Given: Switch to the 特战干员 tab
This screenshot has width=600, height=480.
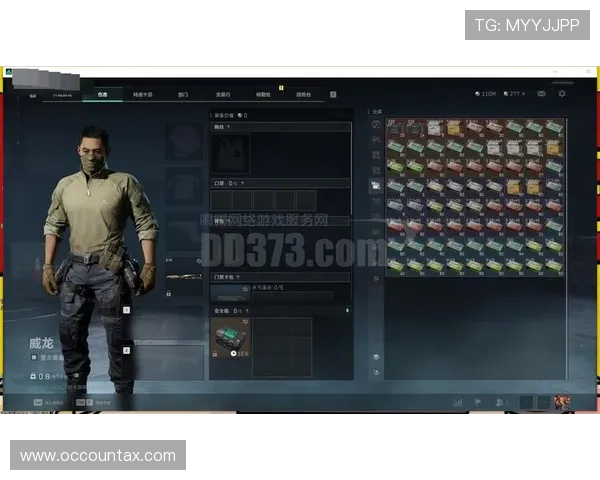Looking at the screenshot, I should point(143,95).
